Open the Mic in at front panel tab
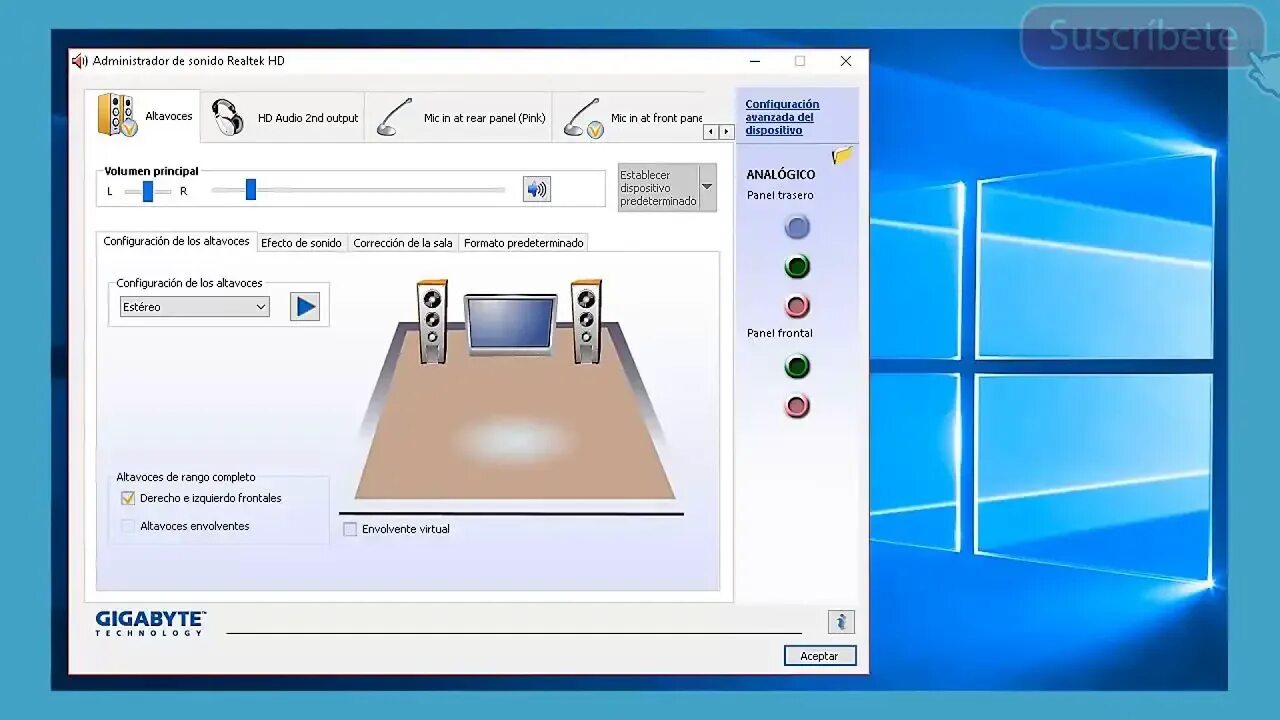Screen dimensions: 1280x720 point(629,117)
